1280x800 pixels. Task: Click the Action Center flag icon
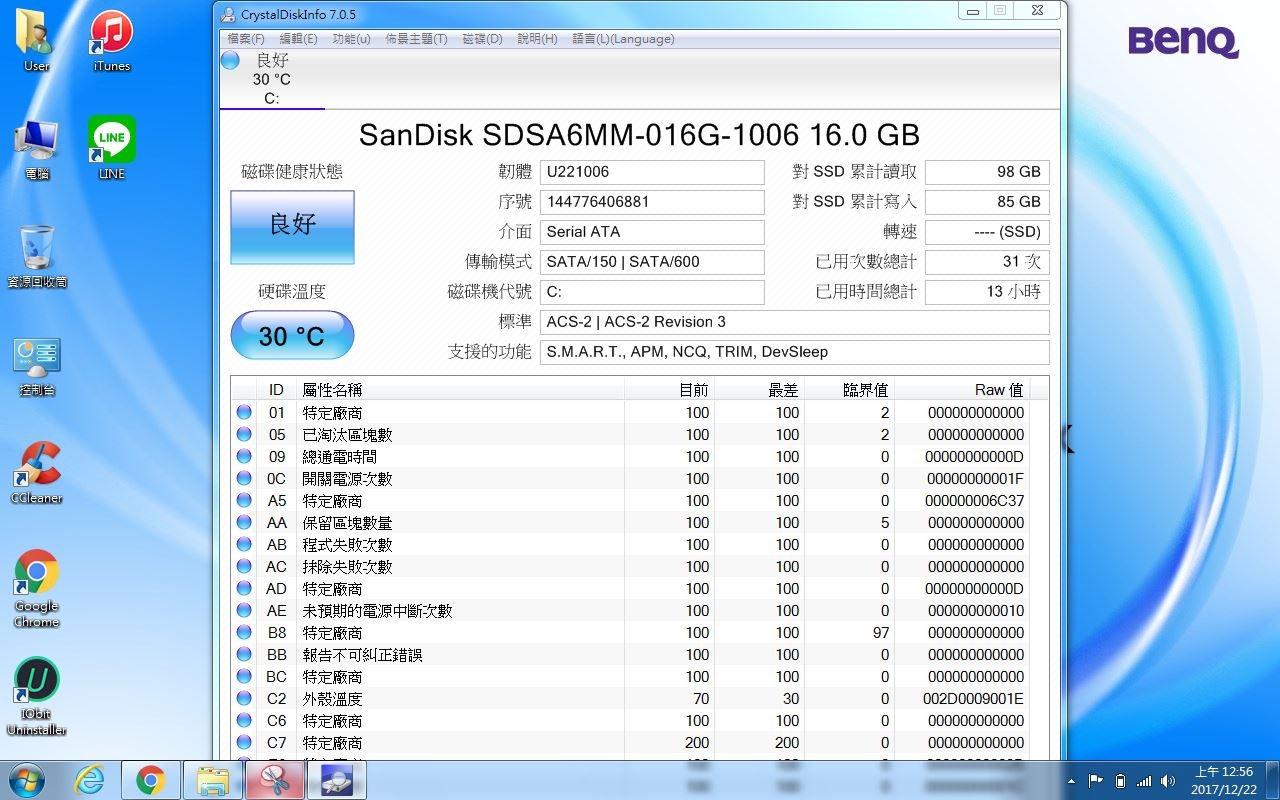click(x=1096, y=781)
